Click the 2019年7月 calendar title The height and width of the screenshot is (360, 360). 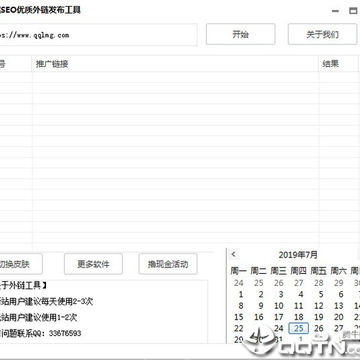tap(298, 255)
